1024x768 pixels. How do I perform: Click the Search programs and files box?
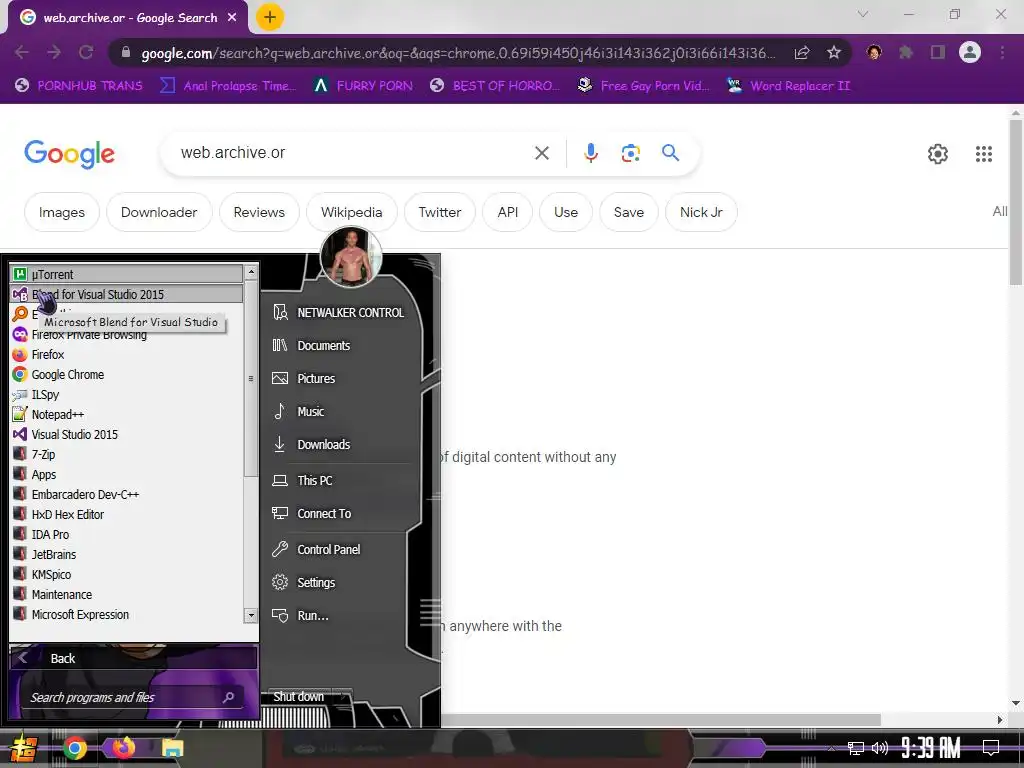point(133,697)
